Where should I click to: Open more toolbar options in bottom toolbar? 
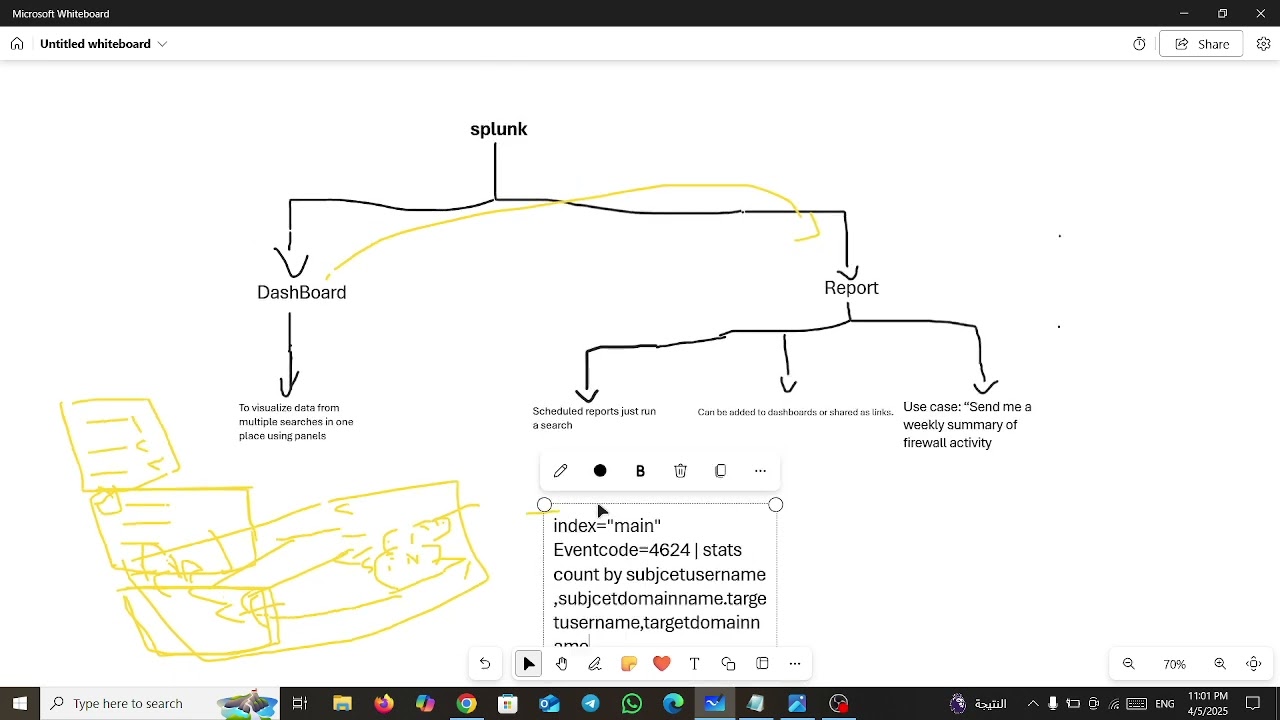pos(795,664)
